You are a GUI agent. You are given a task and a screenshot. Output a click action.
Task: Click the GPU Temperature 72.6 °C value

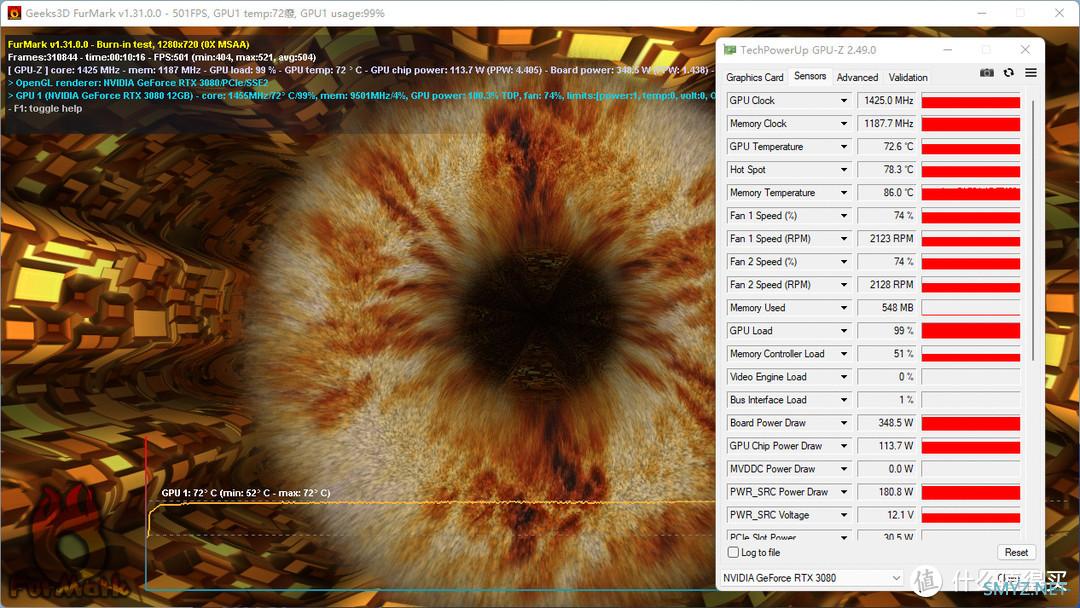(x=888, y=147)
